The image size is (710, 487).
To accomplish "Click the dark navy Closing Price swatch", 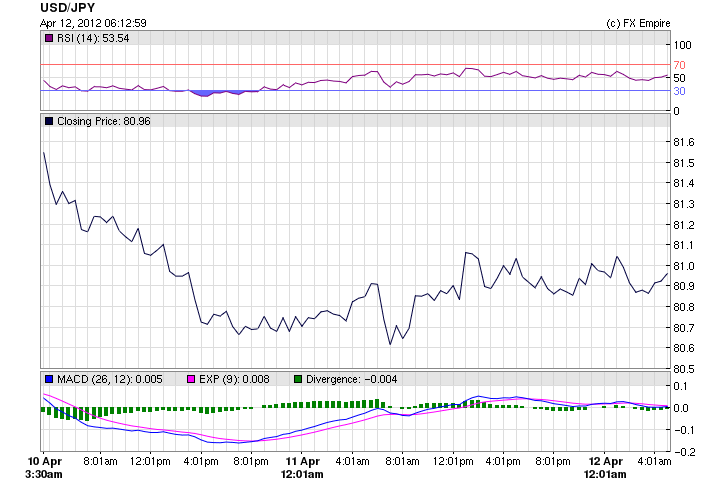I will click(49, 121).
